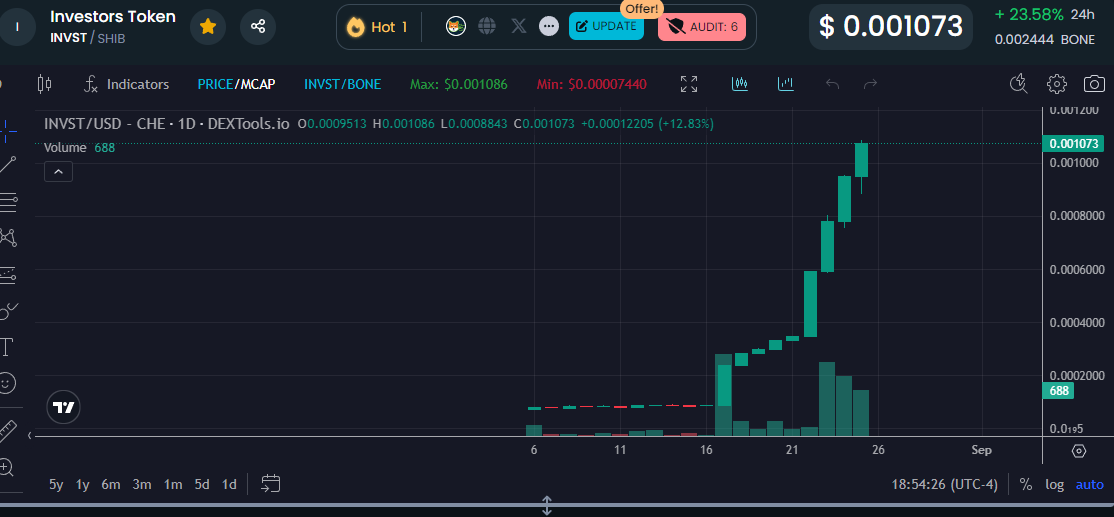Select the trend line drawing tool
The image size is (1114, 517).
click(x=8, y=165)
